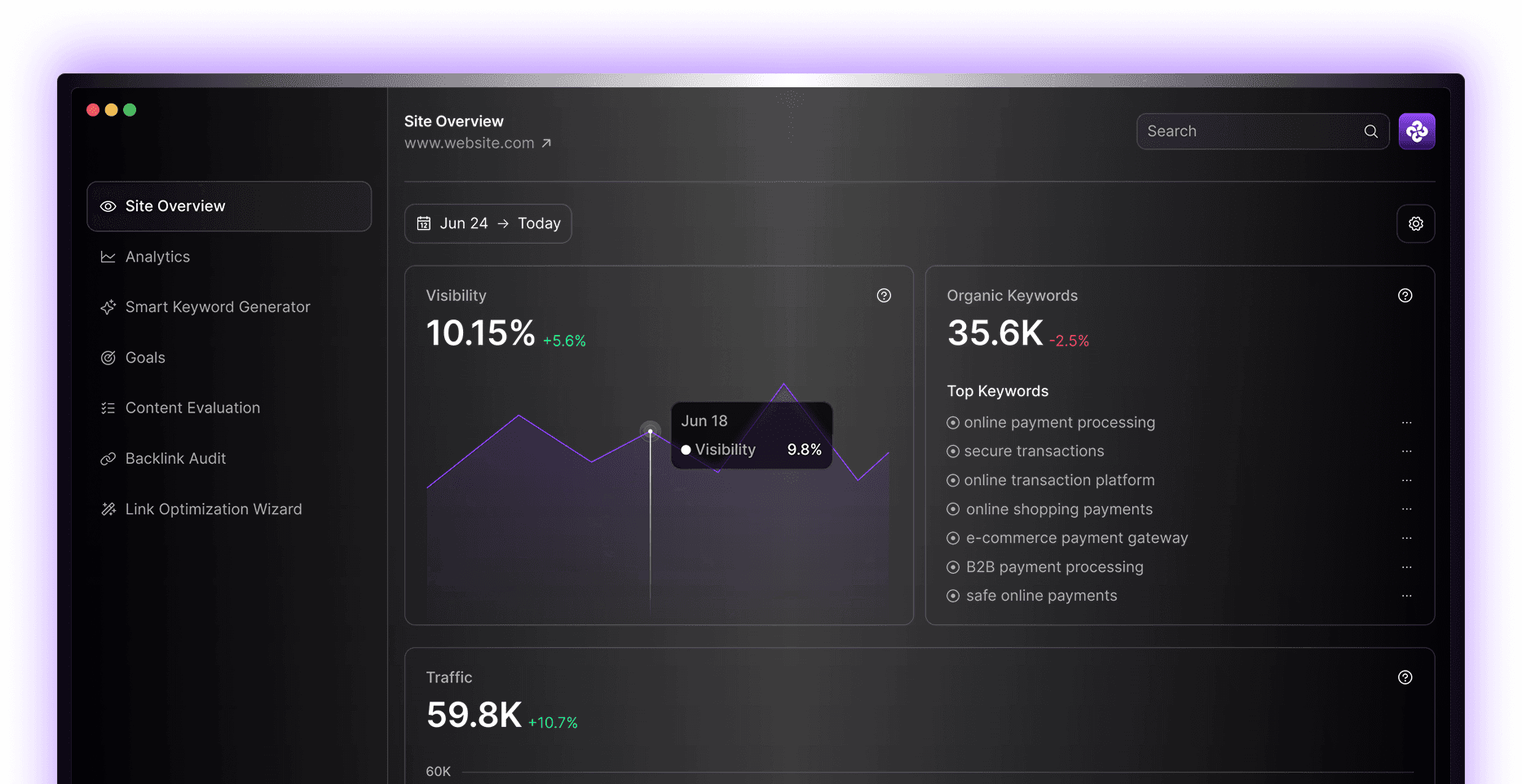The width and height of the screenshot is (1522, 784).
Task: Open www.website.com external link
Action: [x=478, y=143]
